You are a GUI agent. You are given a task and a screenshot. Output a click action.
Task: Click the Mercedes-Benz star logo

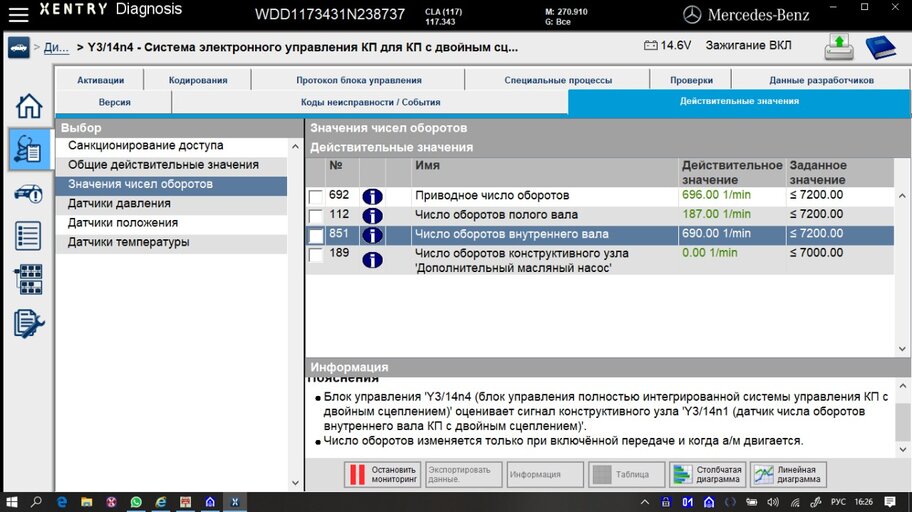[692, 15]
